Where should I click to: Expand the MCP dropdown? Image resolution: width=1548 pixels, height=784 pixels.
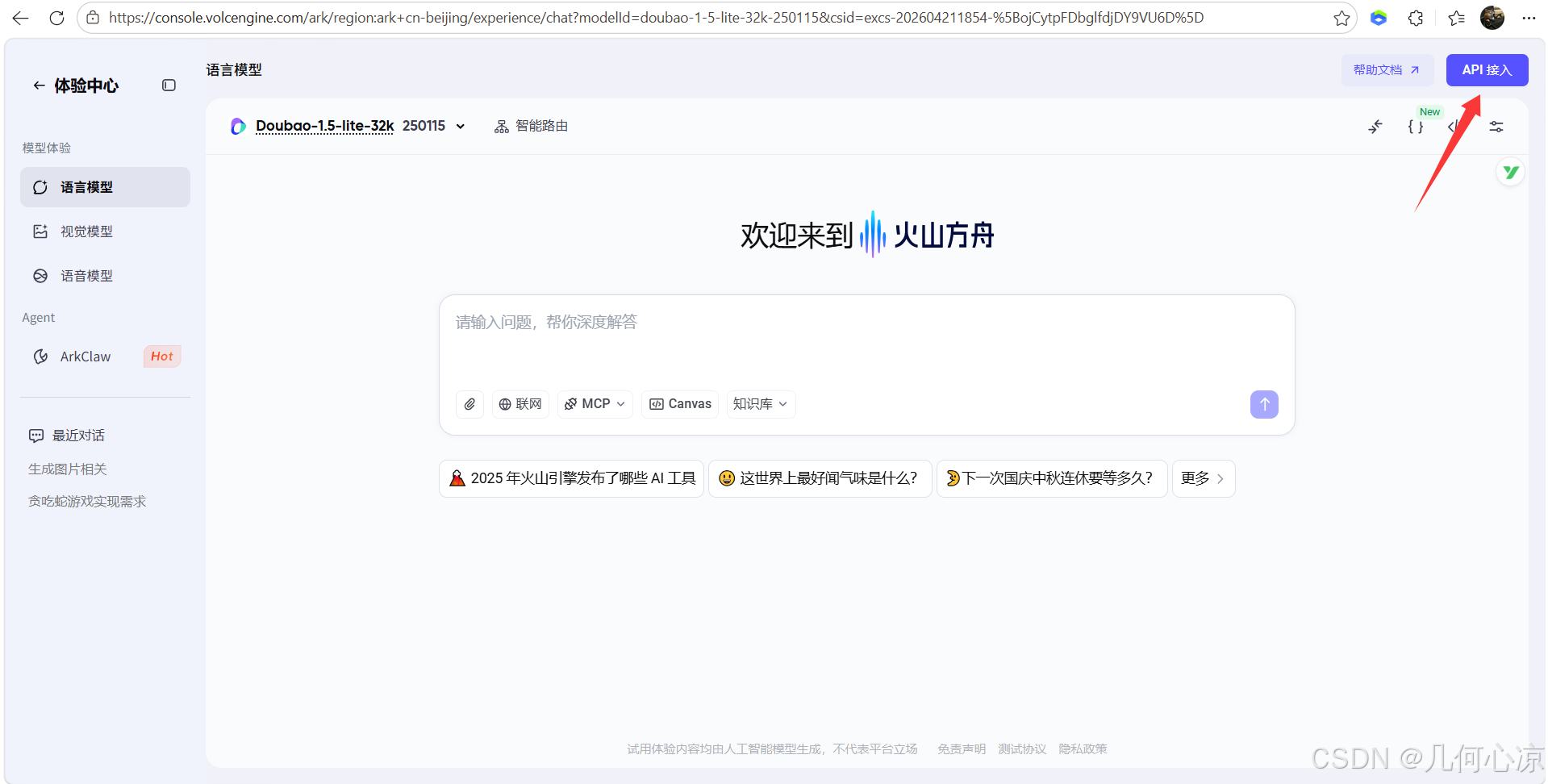tap(595, 404)
